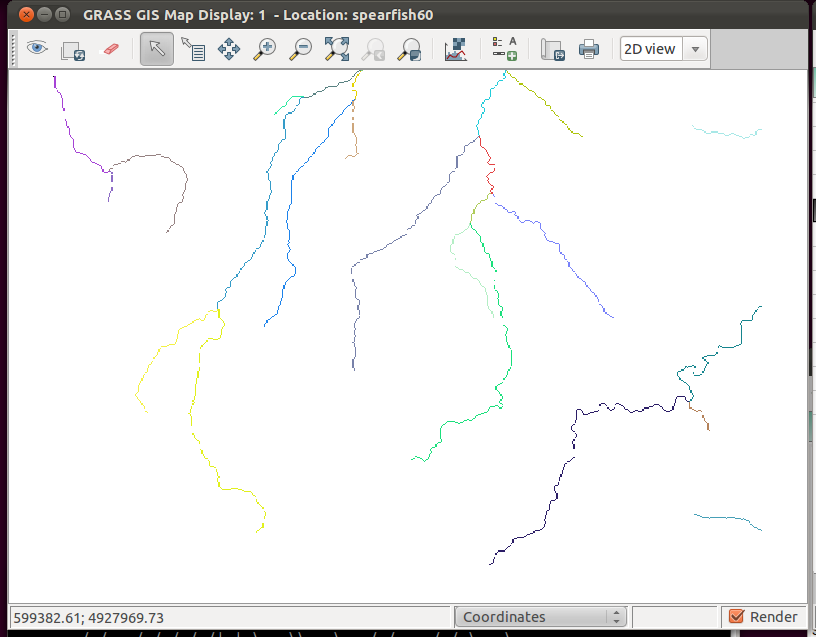
Task: Maximize the Map Display window
Action: 62,15
